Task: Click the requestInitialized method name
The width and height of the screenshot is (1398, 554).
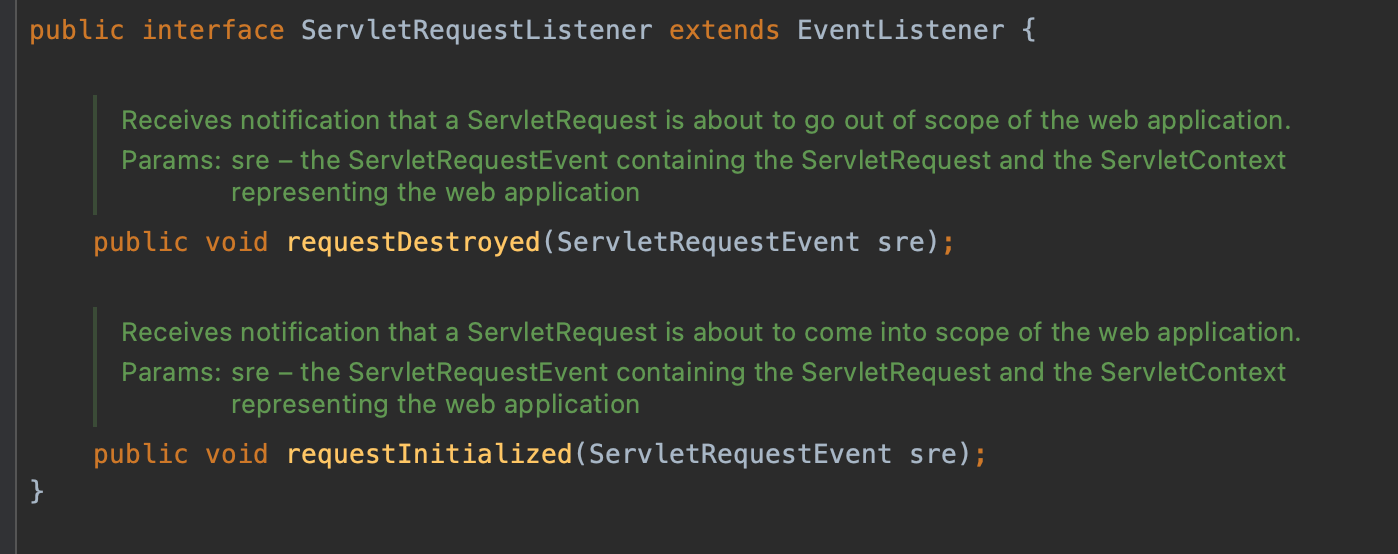Action: click(x=429, y=454)
